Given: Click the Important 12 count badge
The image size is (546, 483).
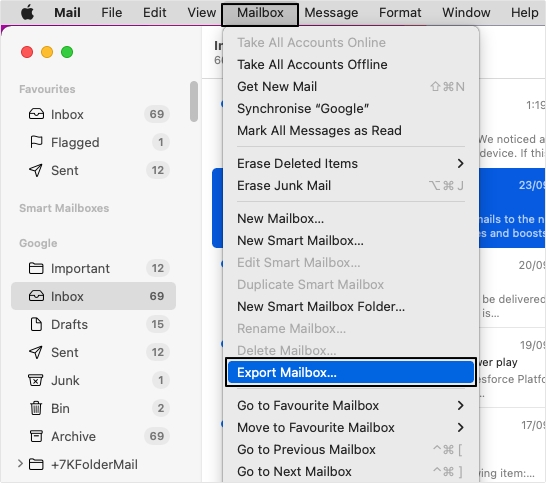Looking at the screenshot, I should (x=157, y=268).
